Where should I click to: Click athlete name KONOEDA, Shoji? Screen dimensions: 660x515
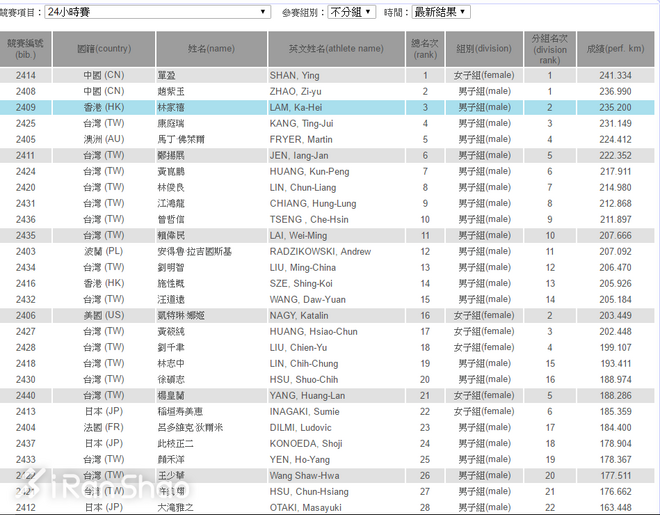click(306, 443)
